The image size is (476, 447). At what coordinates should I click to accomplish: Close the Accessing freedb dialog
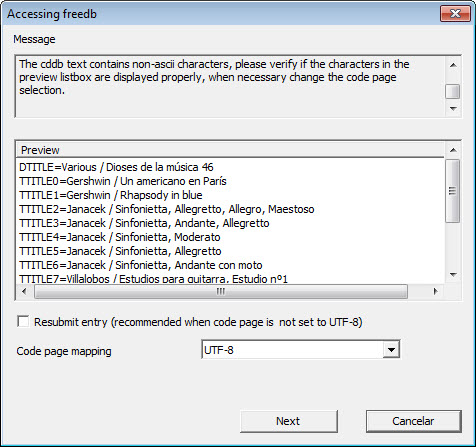coord(455,14)
